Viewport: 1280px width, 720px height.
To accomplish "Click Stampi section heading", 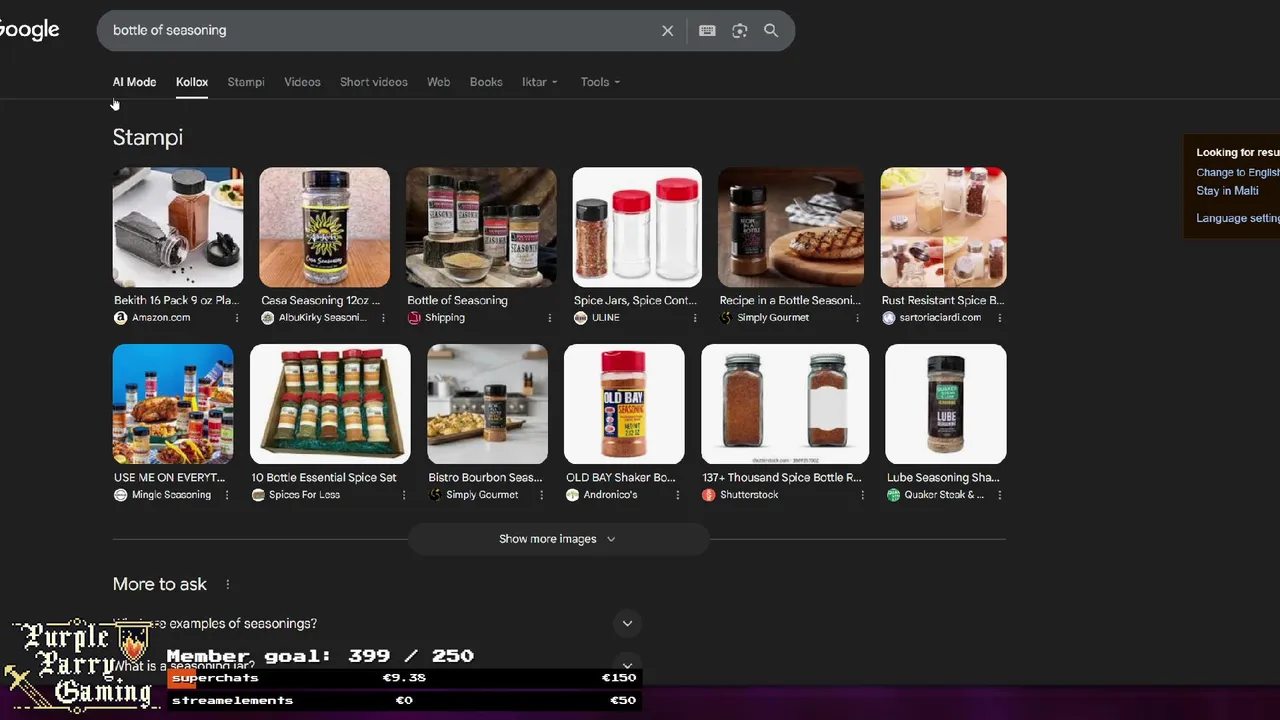I will pos(148,137).
